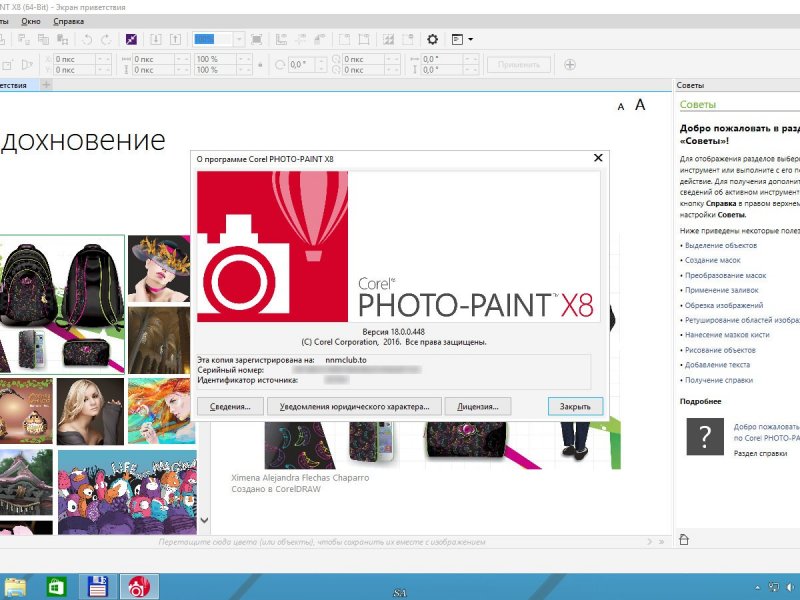Viewport: 800px width, 600px height.
Task: Click Раздел справки link
Action: 760,453
